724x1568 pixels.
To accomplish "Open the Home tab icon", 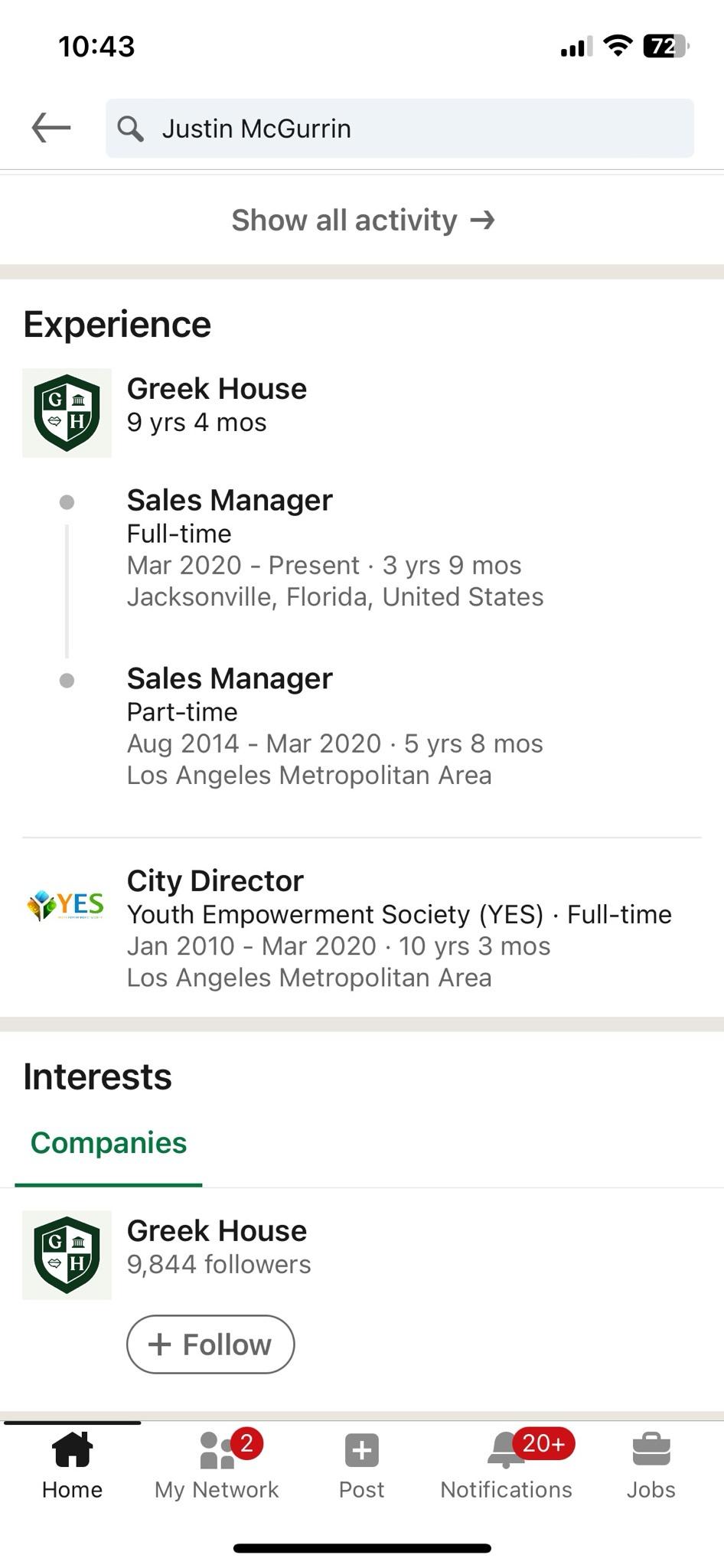I will pyautogui.click(x=72, y=1449).
